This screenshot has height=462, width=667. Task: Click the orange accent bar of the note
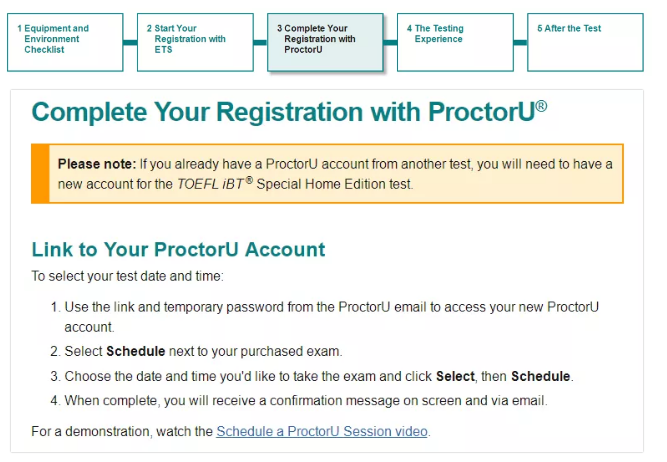(40, 174)
